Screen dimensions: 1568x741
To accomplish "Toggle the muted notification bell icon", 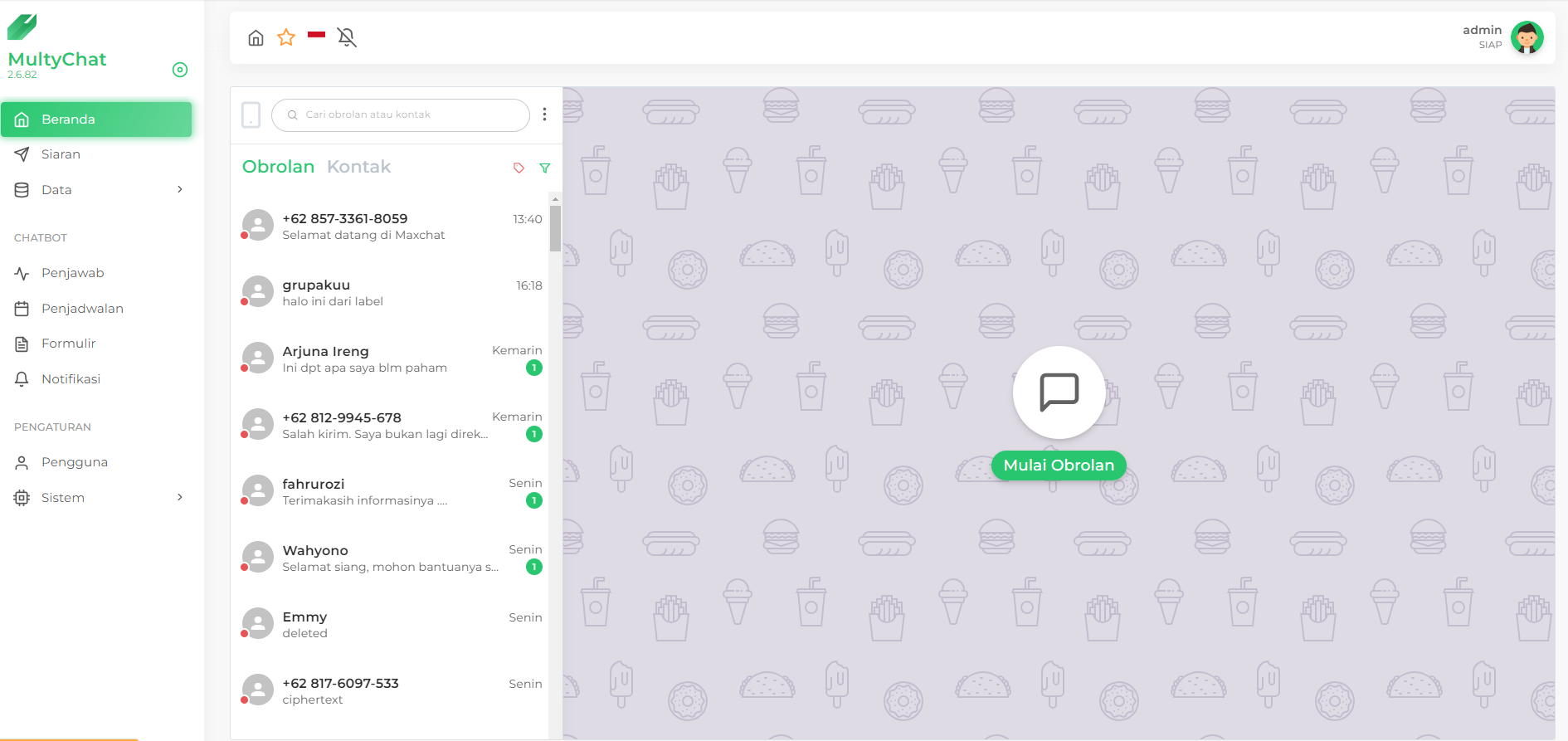I will 347,37.
